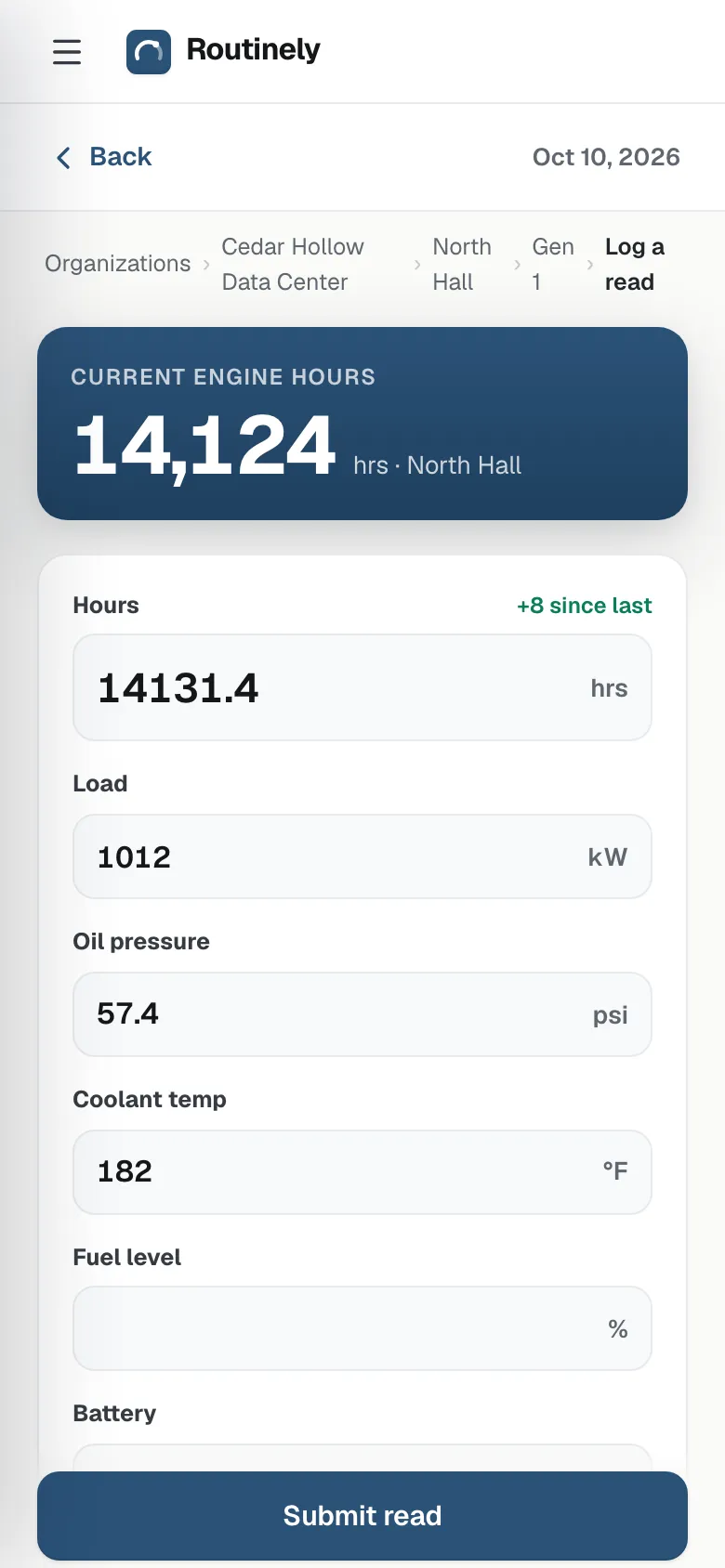
Task: Go back using the Back link
Action: click(x=103, y=157)
